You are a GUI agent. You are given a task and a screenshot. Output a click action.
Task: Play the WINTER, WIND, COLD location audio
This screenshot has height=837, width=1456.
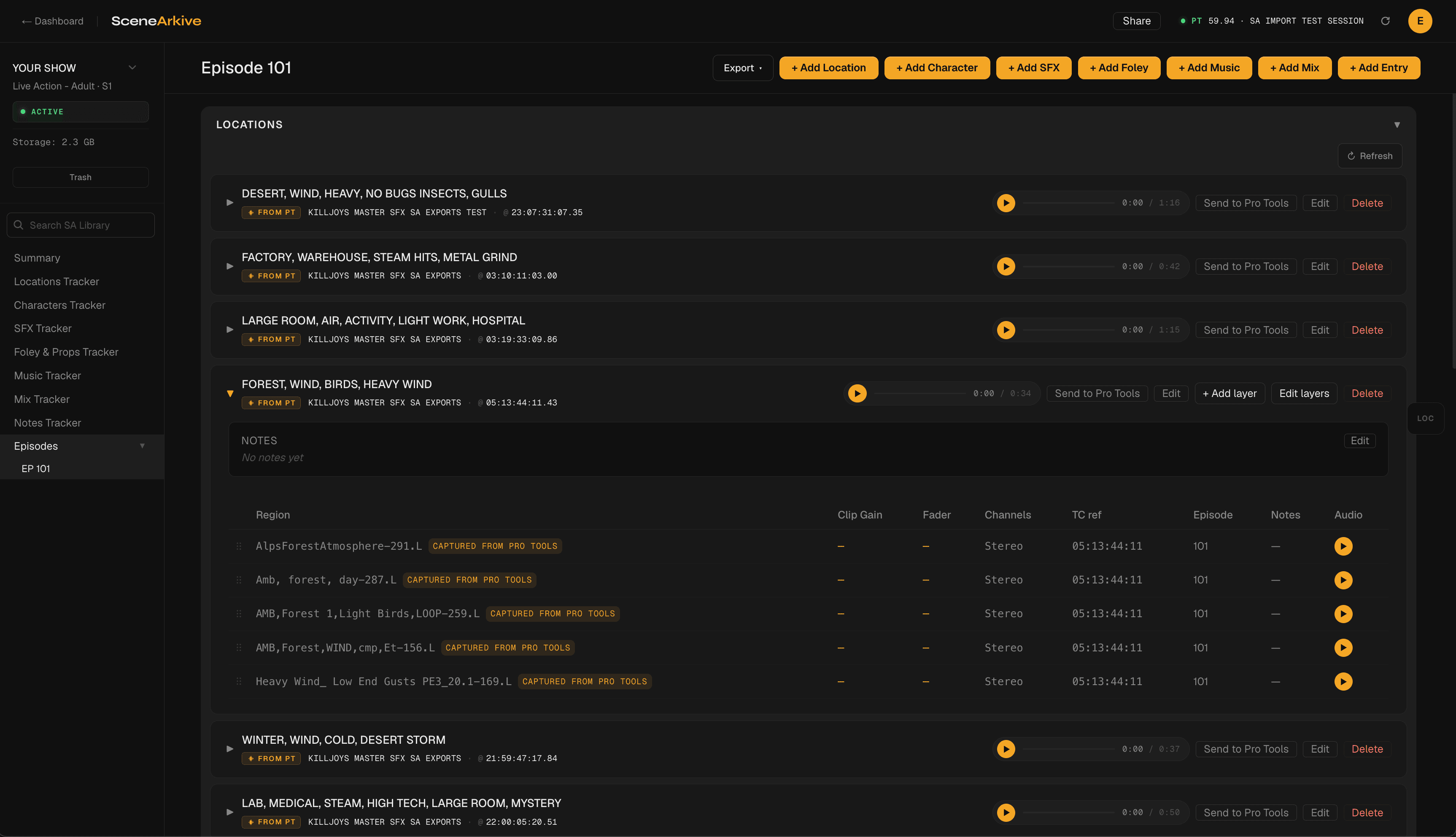point(1006,749)
